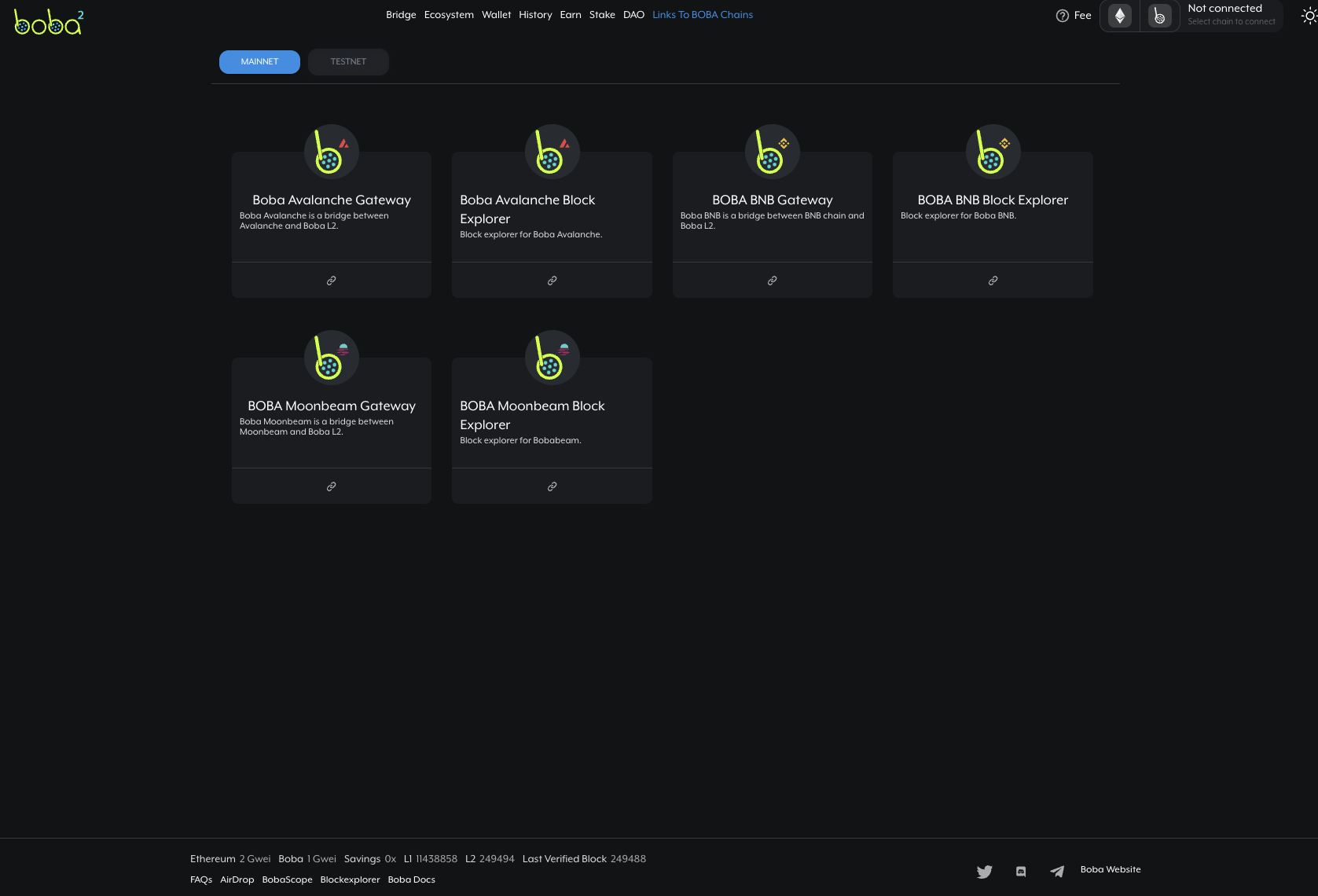Select Links To BOBA Chains menu item
1318x896 pixels.
coord(703,15)
